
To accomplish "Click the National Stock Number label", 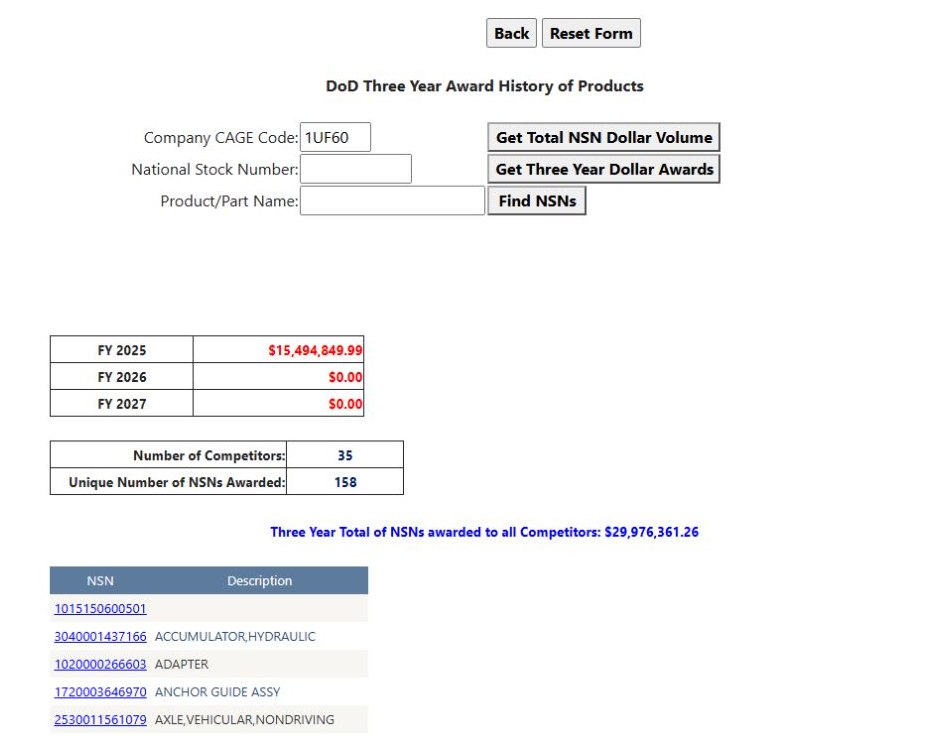I will pos(215,170).
